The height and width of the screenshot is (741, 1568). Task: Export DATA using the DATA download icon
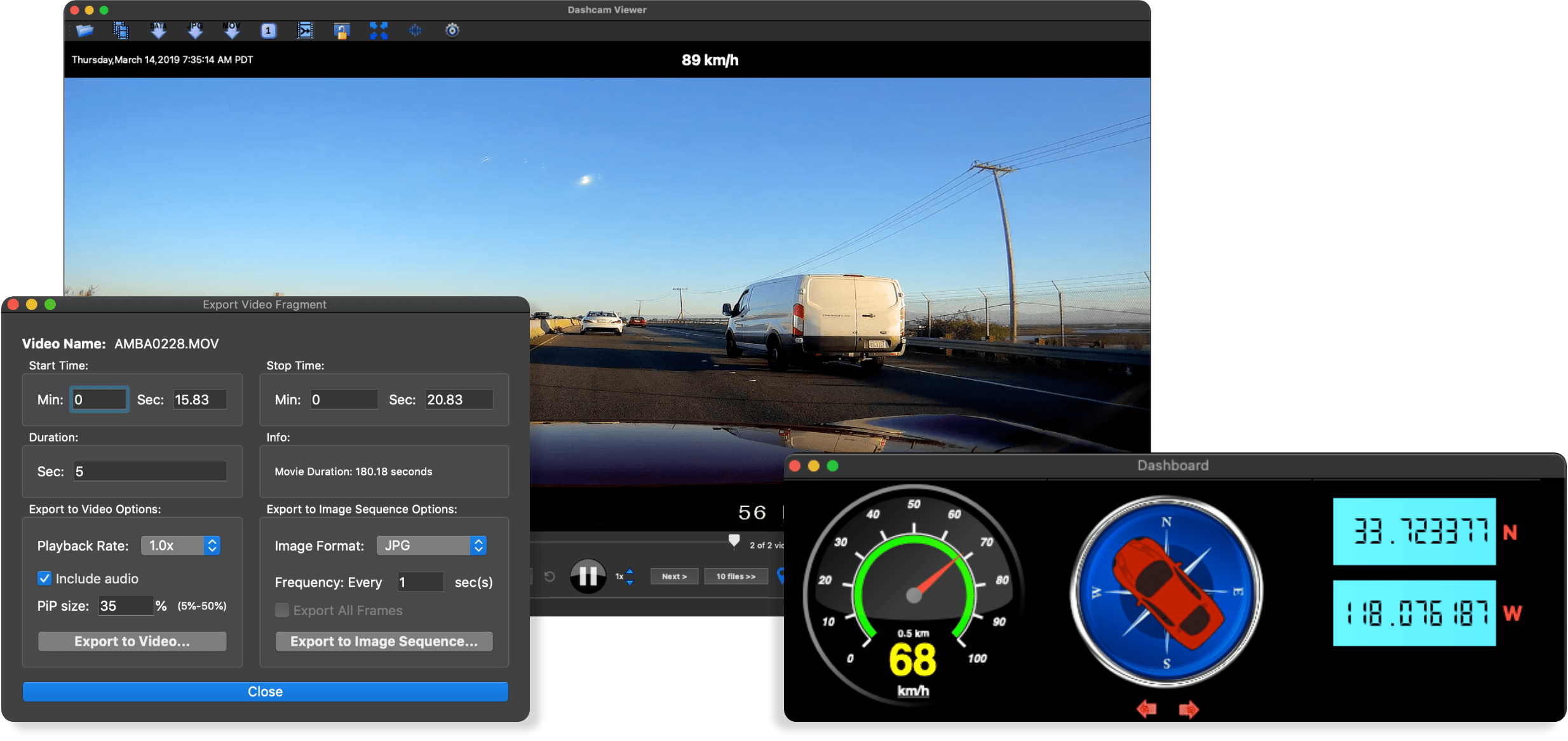click(x=158, y=30)
